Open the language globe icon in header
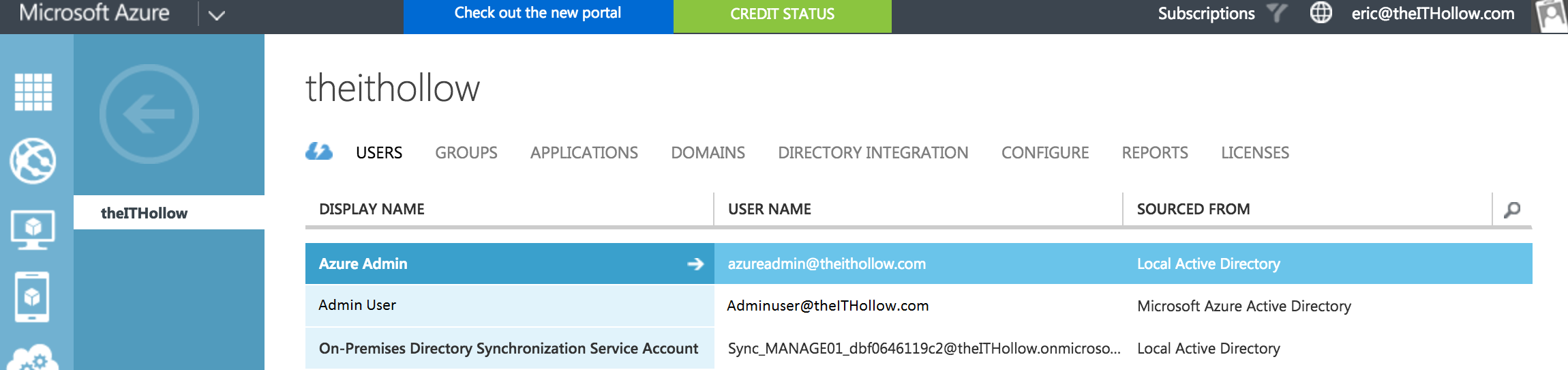Screen dimensions: 1568x370 click(x=1321, y=13)
